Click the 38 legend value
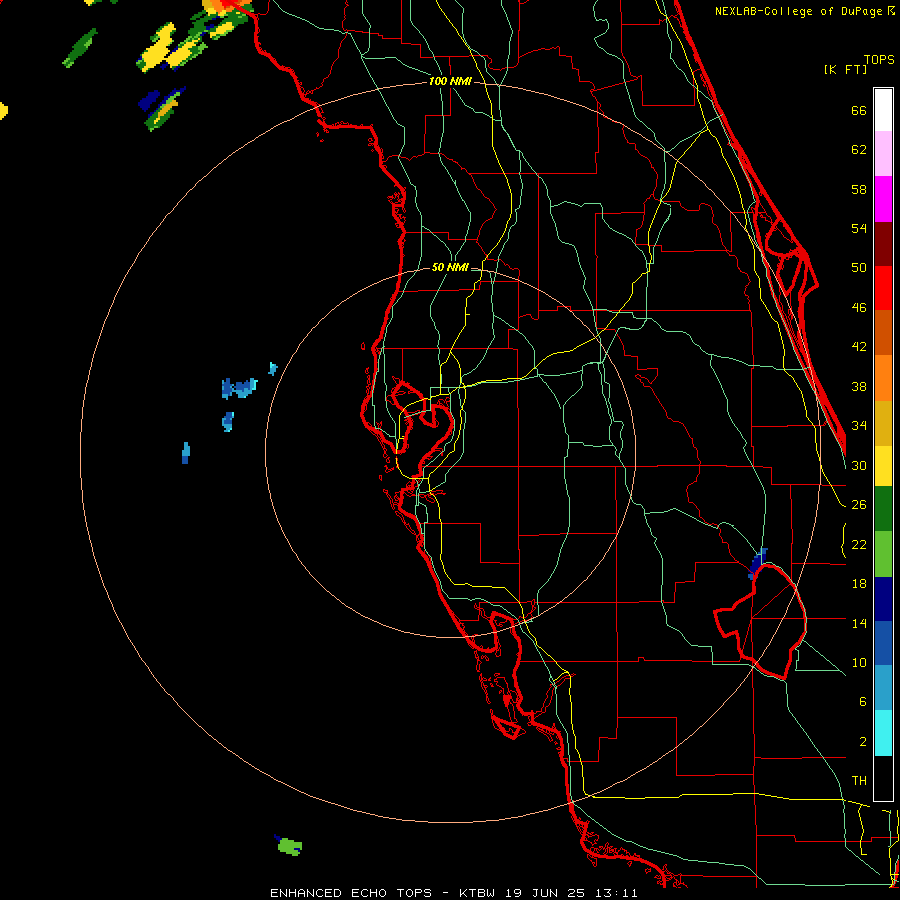Image resolution: width=900 pixels, height=900 pixels. pyautogui.click(x=859, y=386)
